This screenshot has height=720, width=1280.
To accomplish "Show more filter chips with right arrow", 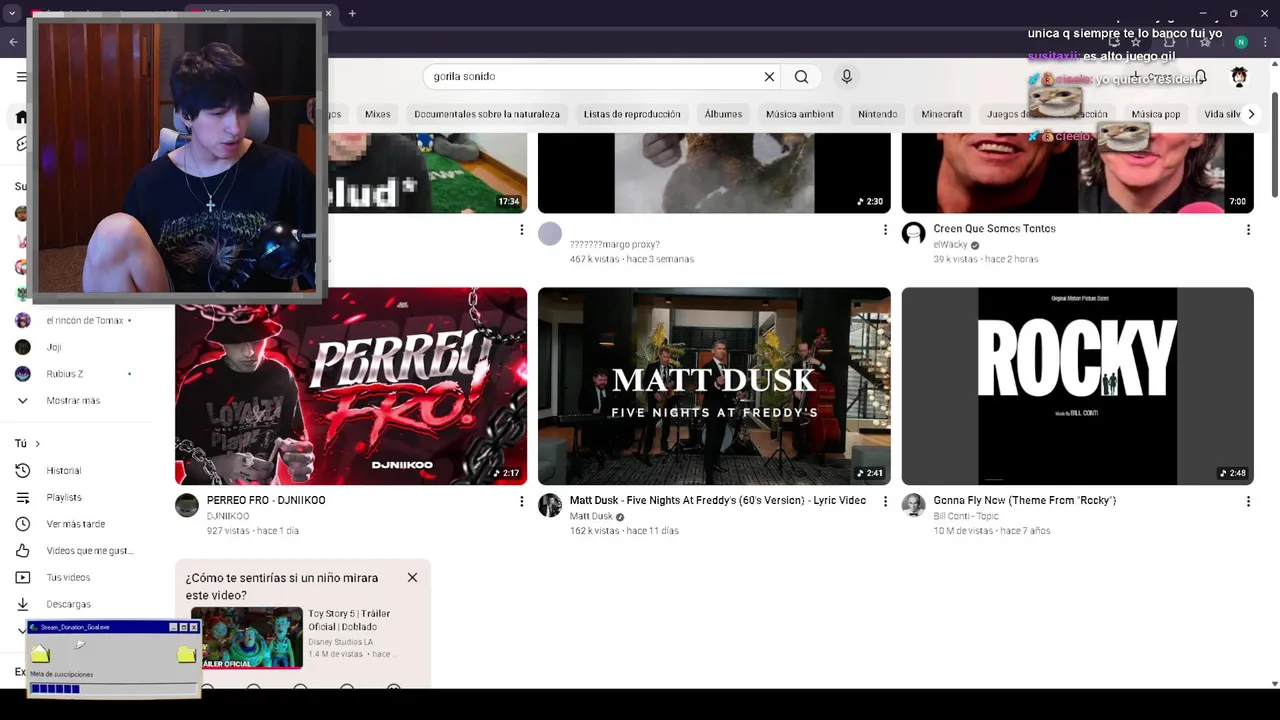I will pyautogui.click(x=1251, y=114).
